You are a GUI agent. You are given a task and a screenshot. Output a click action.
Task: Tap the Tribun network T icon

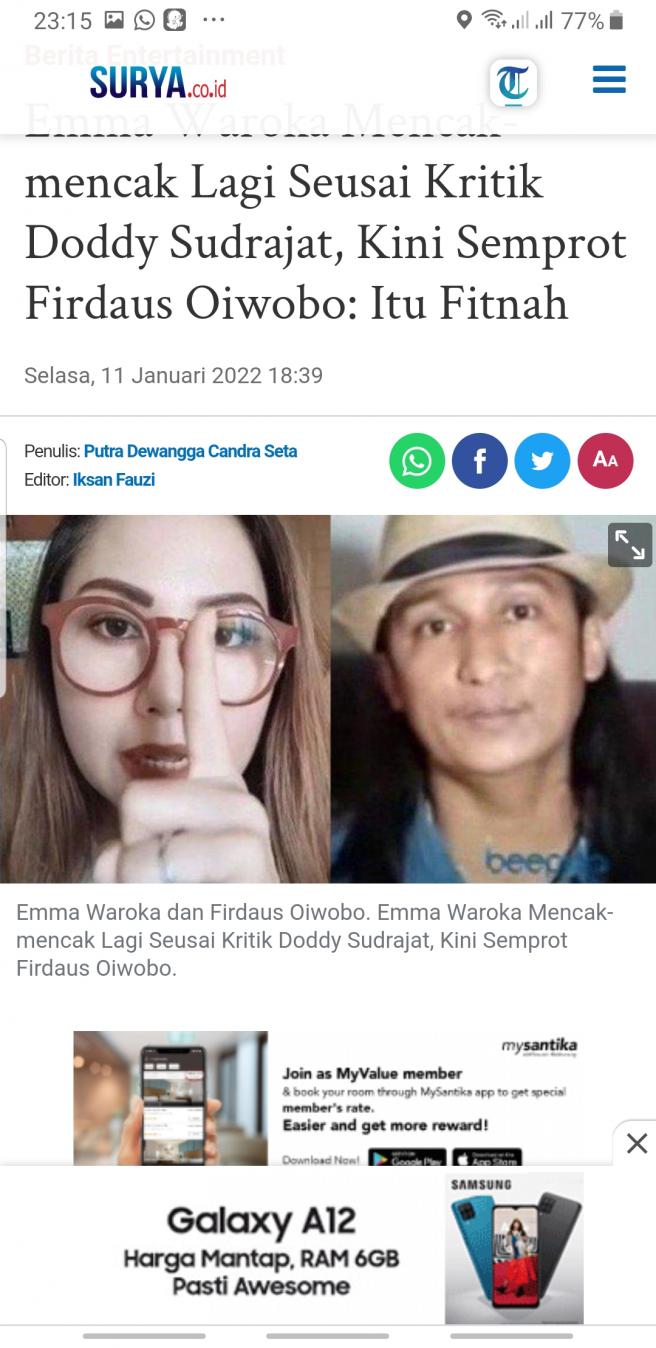(514, 83)
